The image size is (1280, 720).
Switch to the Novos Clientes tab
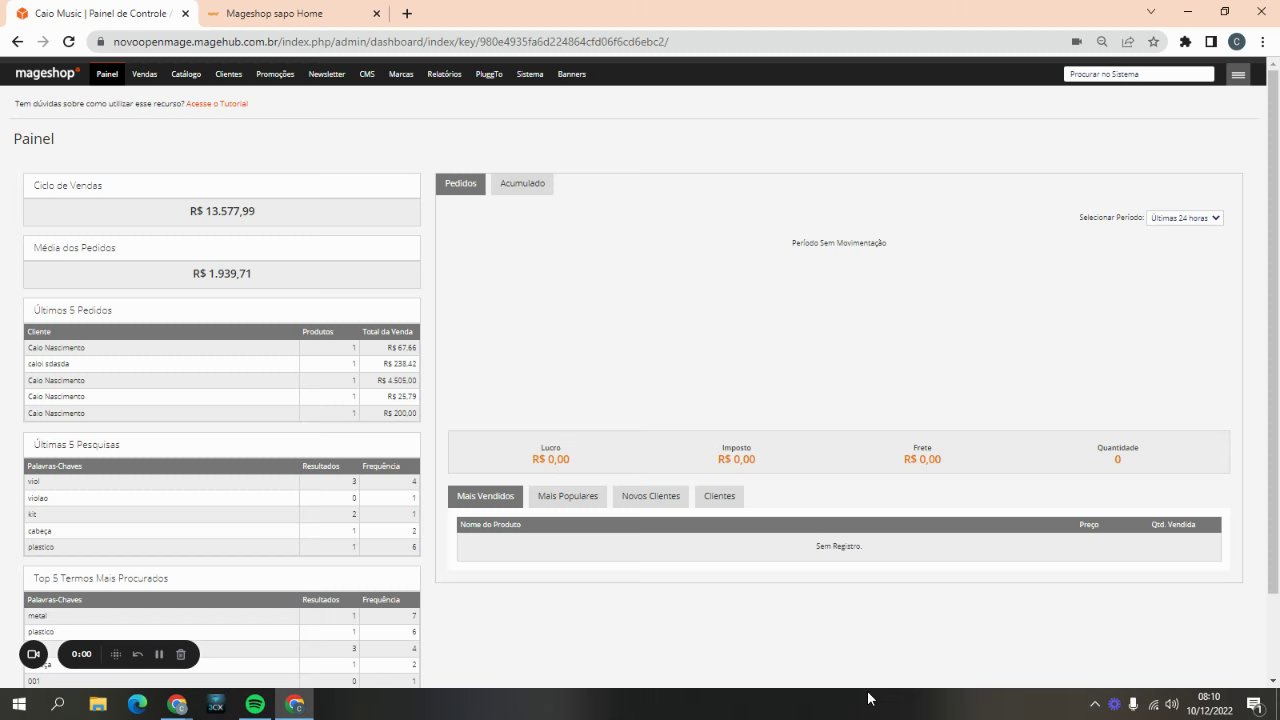point(651,496)
